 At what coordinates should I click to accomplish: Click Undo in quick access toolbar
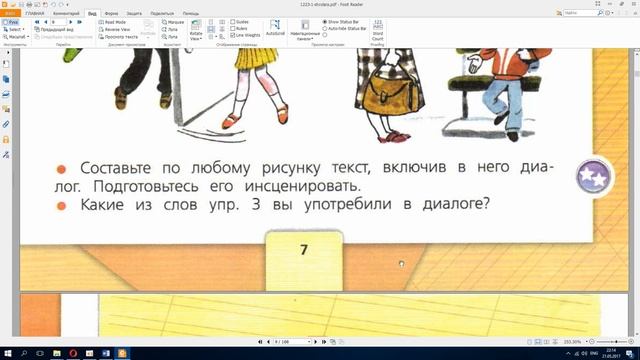53,4
